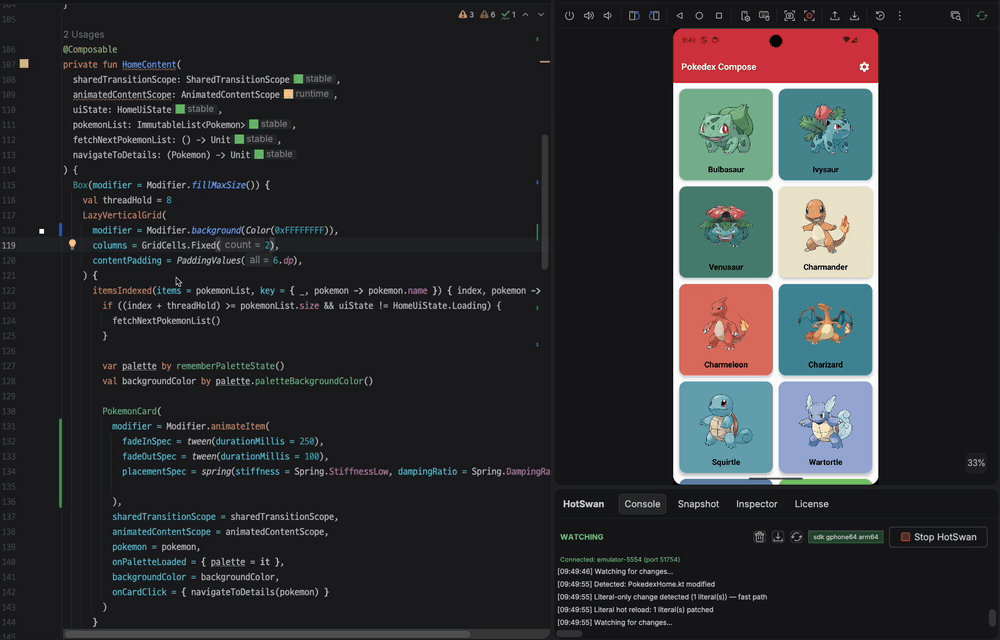The image size is (1000, 640).
Task: Click the warning count 3 indicator
Action: tap(466, 15)
